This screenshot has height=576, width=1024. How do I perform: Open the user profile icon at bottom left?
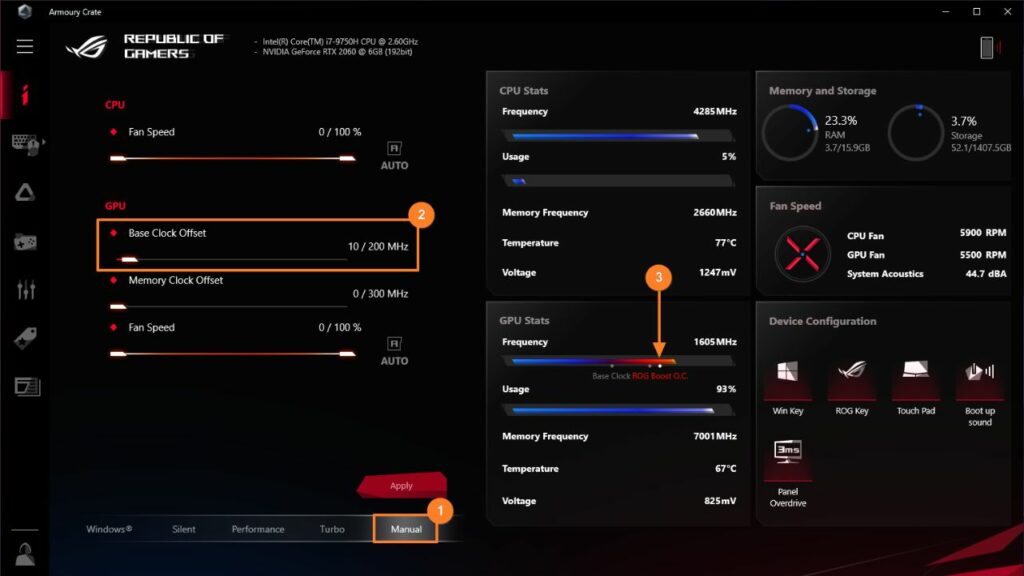pos(24,553)
